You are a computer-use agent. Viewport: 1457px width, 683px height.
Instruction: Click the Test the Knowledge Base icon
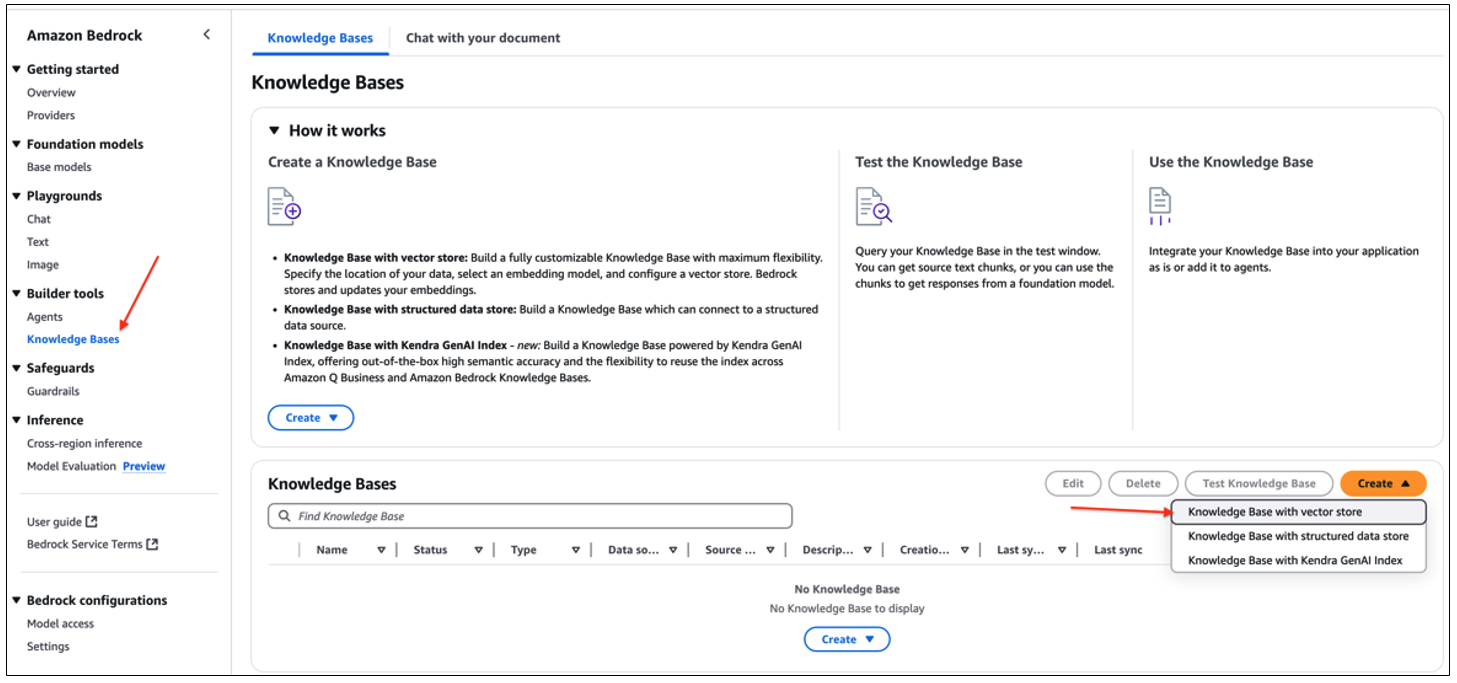pyautogui.click(x=873, y=206)
